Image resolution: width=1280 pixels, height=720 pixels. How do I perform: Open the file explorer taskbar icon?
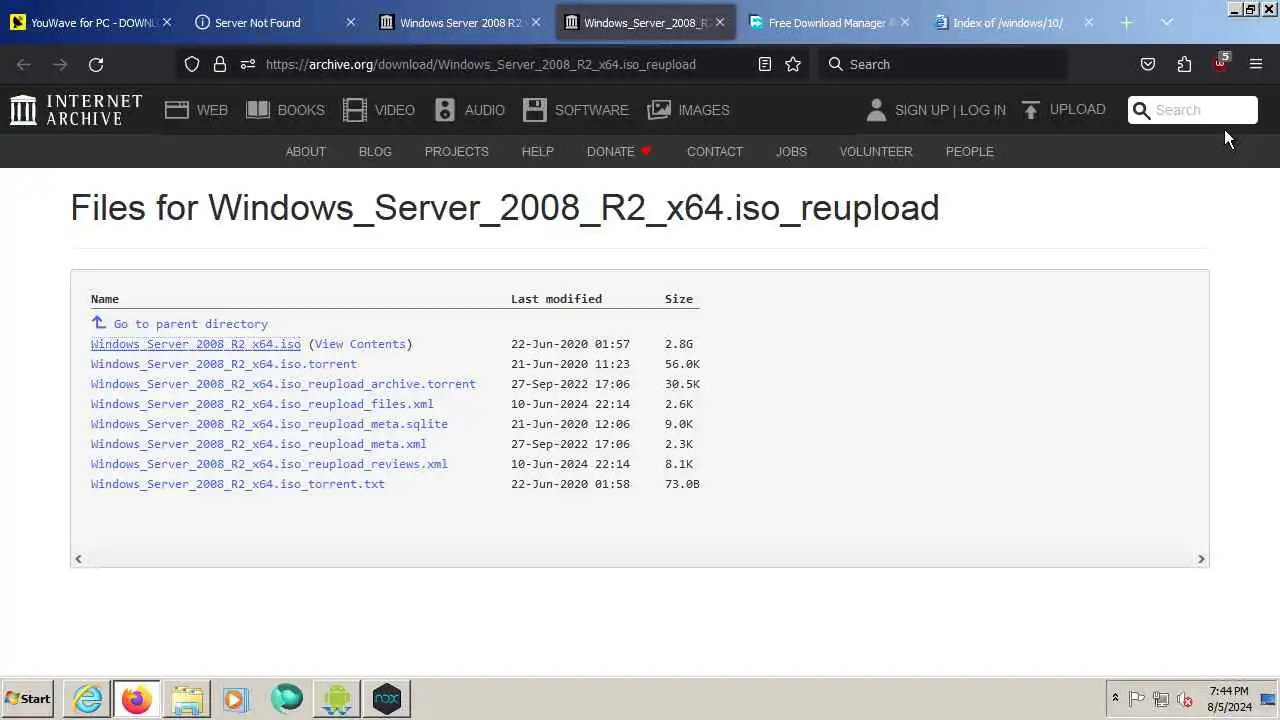[187, 699]
